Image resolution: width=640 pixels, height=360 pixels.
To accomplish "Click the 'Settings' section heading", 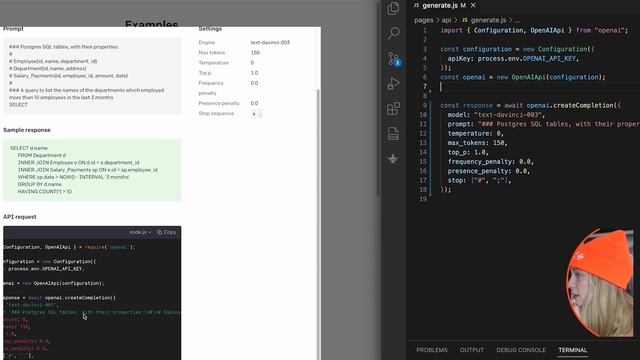I will tap(210, 29).
